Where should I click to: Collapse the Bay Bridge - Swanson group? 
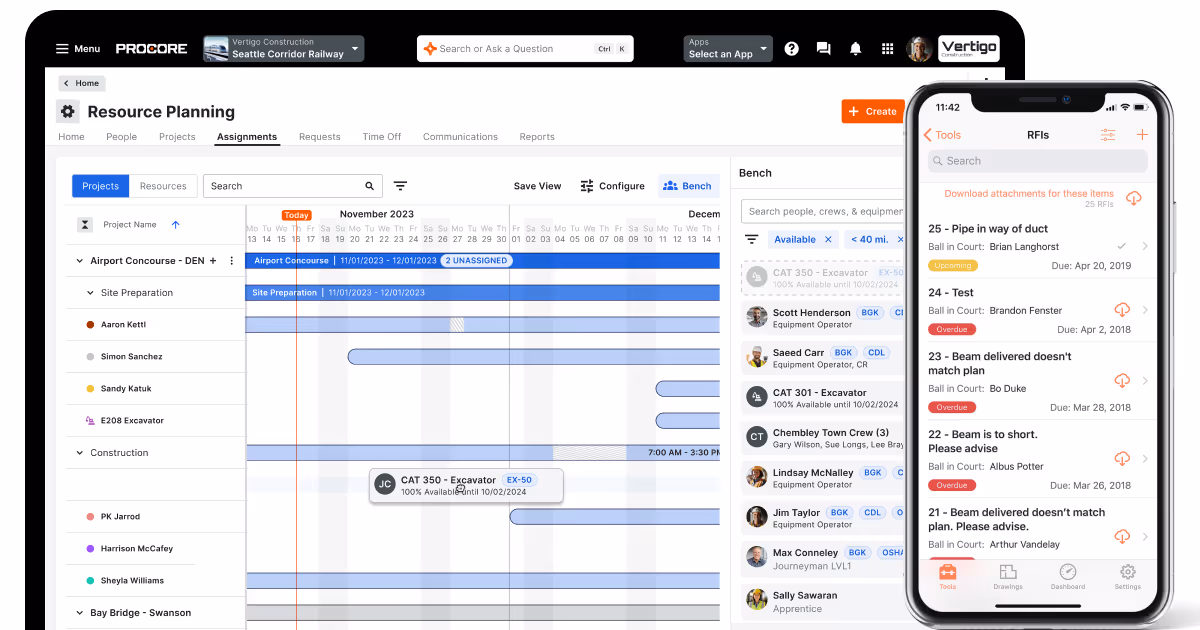pyautogui.click(x=79, y=613)
